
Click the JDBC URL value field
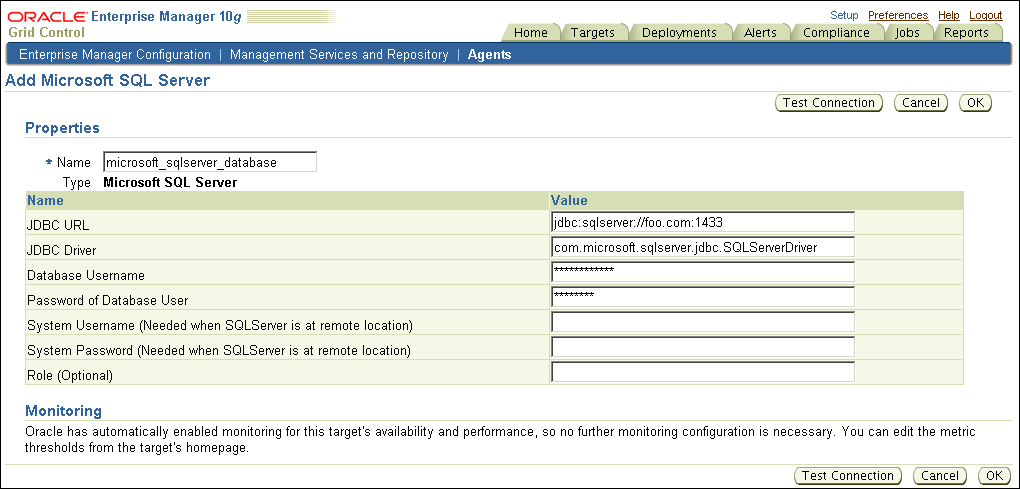(703, 222)
